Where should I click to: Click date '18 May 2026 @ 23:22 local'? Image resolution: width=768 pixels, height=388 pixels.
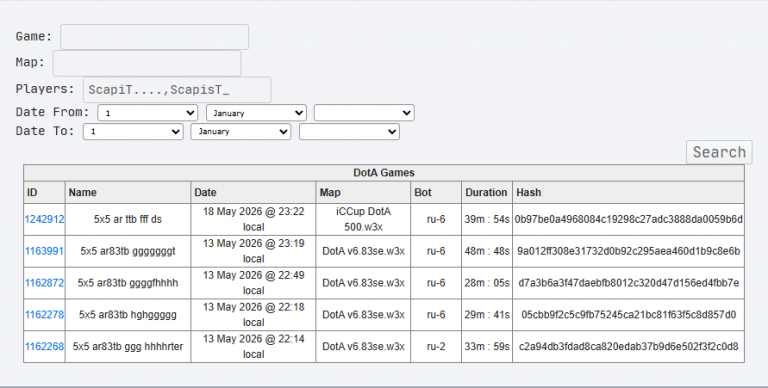point(254,219)
